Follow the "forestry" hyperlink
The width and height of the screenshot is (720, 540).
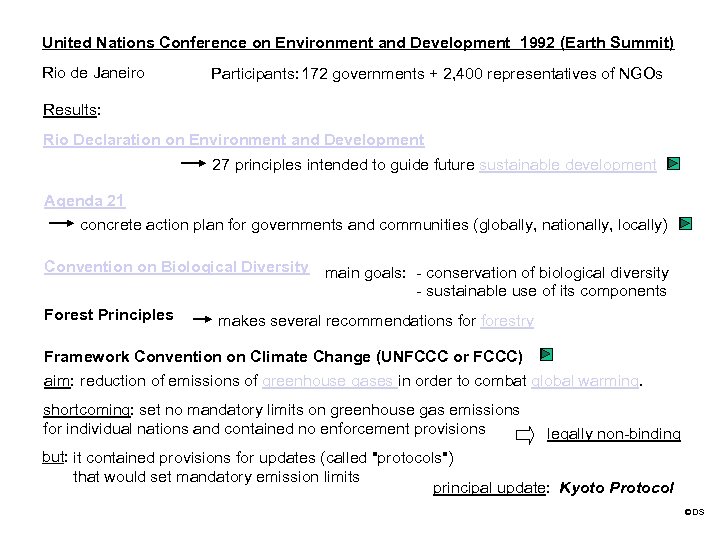point(507,321)
